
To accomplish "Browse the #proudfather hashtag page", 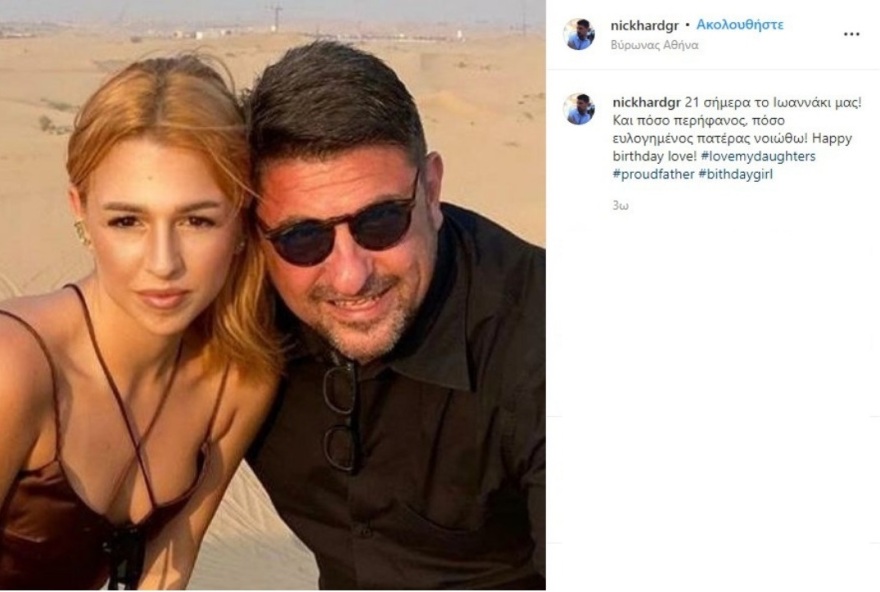I will [649, 174].
